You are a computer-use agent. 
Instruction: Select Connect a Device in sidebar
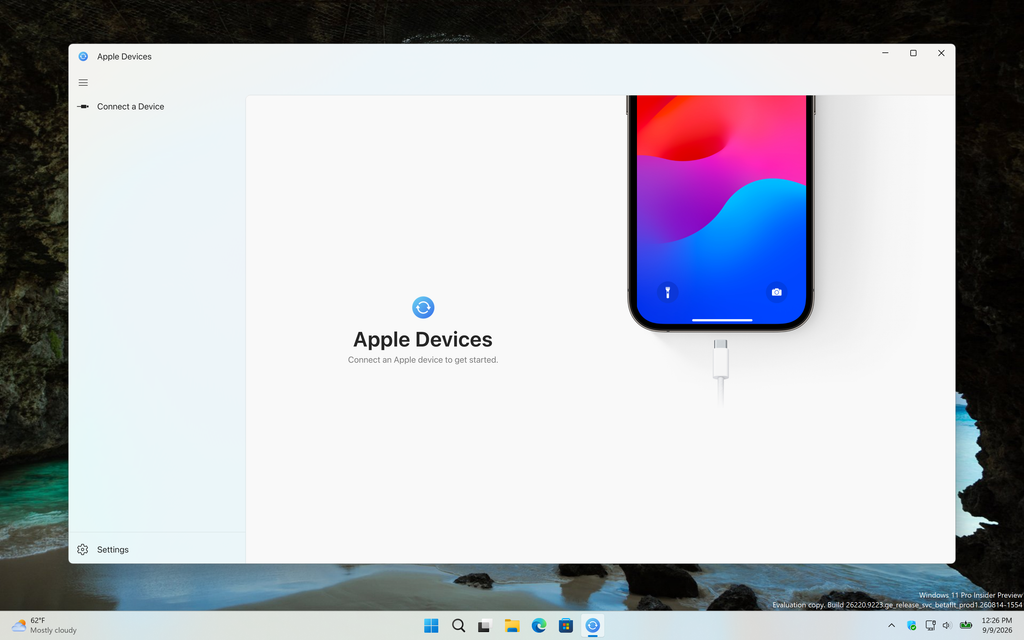tap(157, 106)
